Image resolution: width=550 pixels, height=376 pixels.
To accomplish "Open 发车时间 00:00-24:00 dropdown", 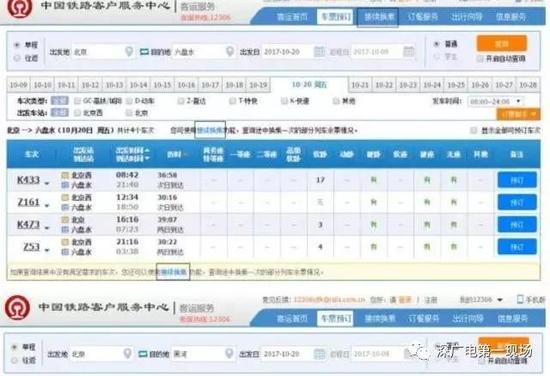I will pos(495,101).
